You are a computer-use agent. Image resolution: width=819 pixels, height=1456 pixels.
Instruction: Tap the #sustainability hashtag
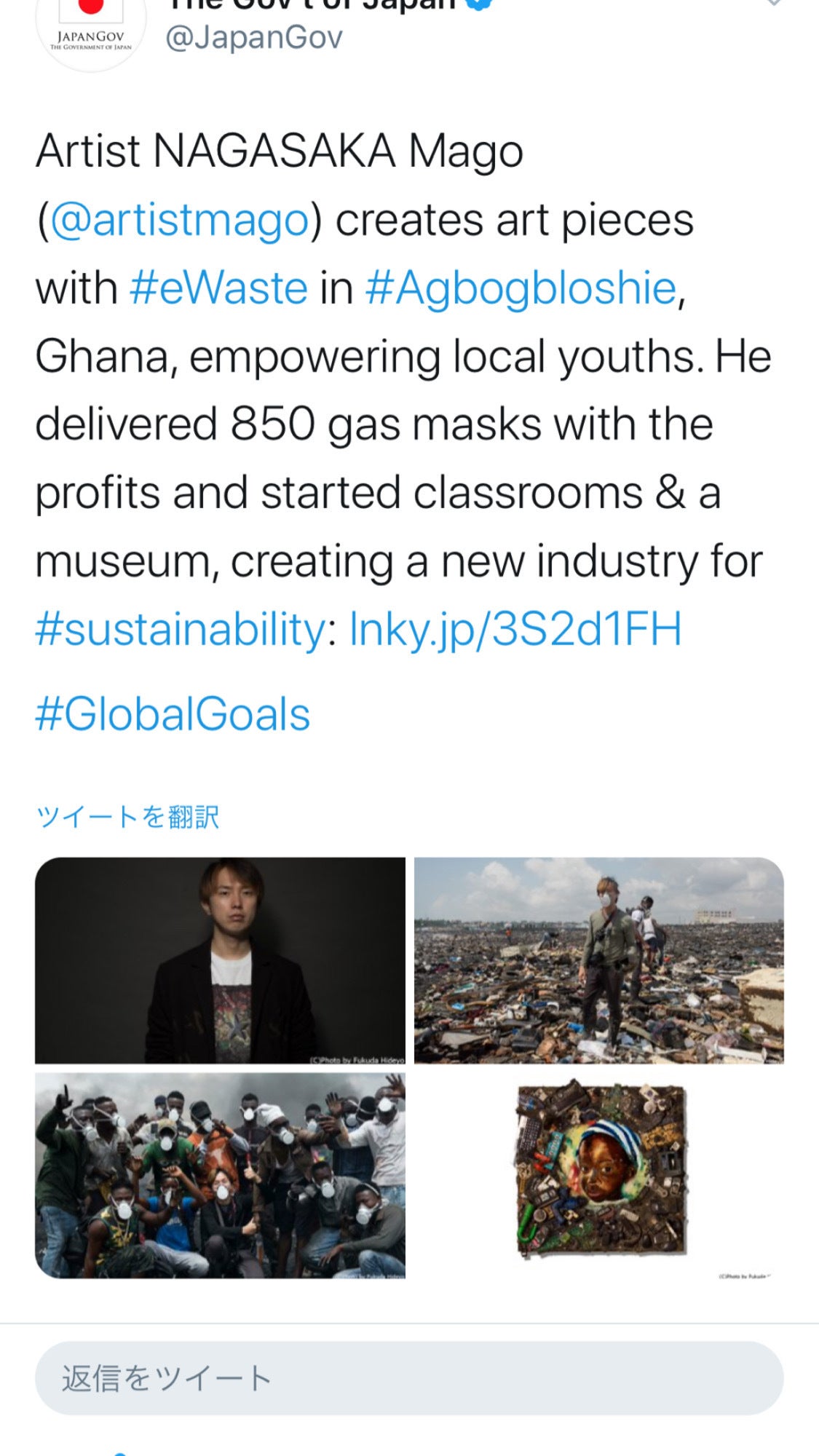point(180,629)
